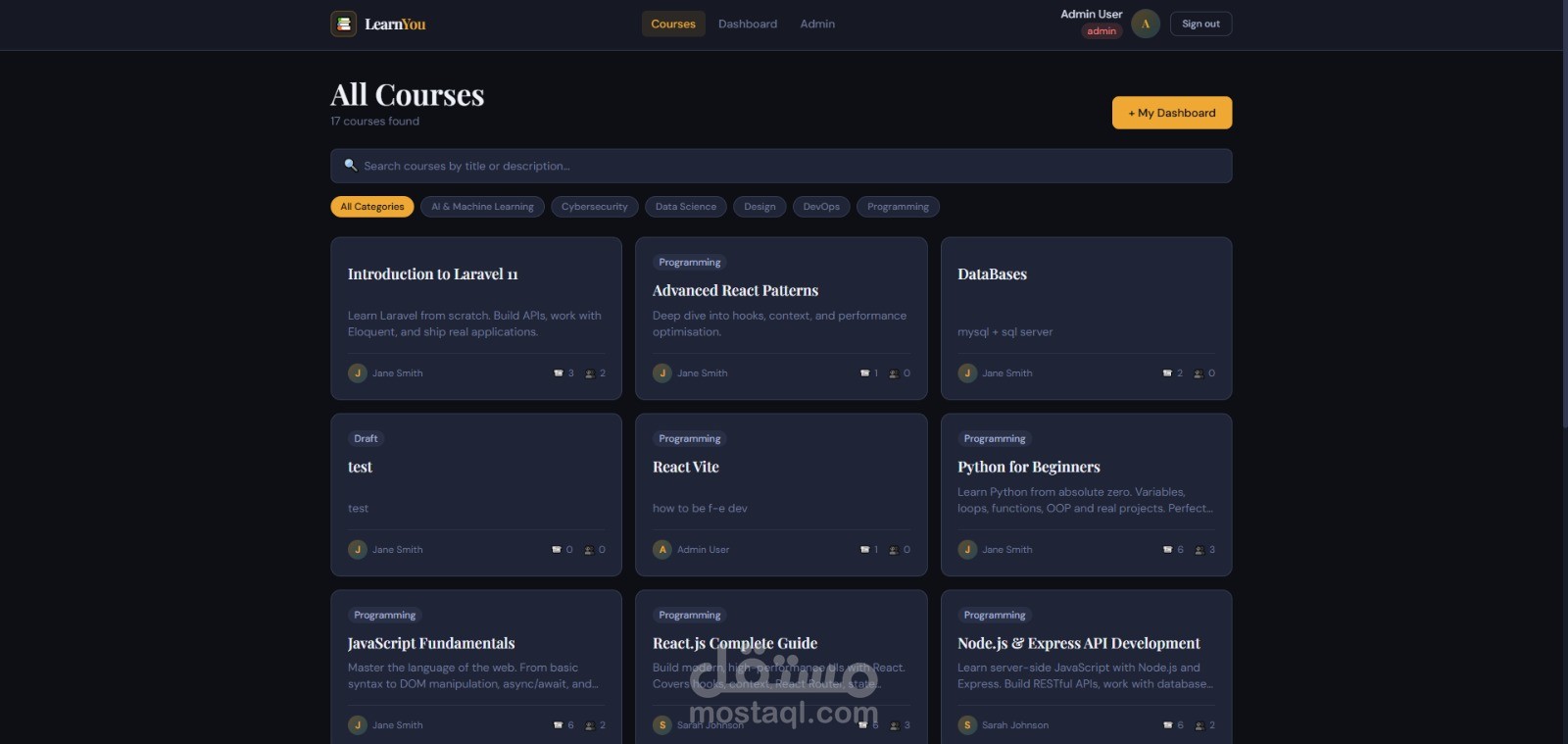
Task: Filter by Programming category chip
Action: [x=898, y=207]
